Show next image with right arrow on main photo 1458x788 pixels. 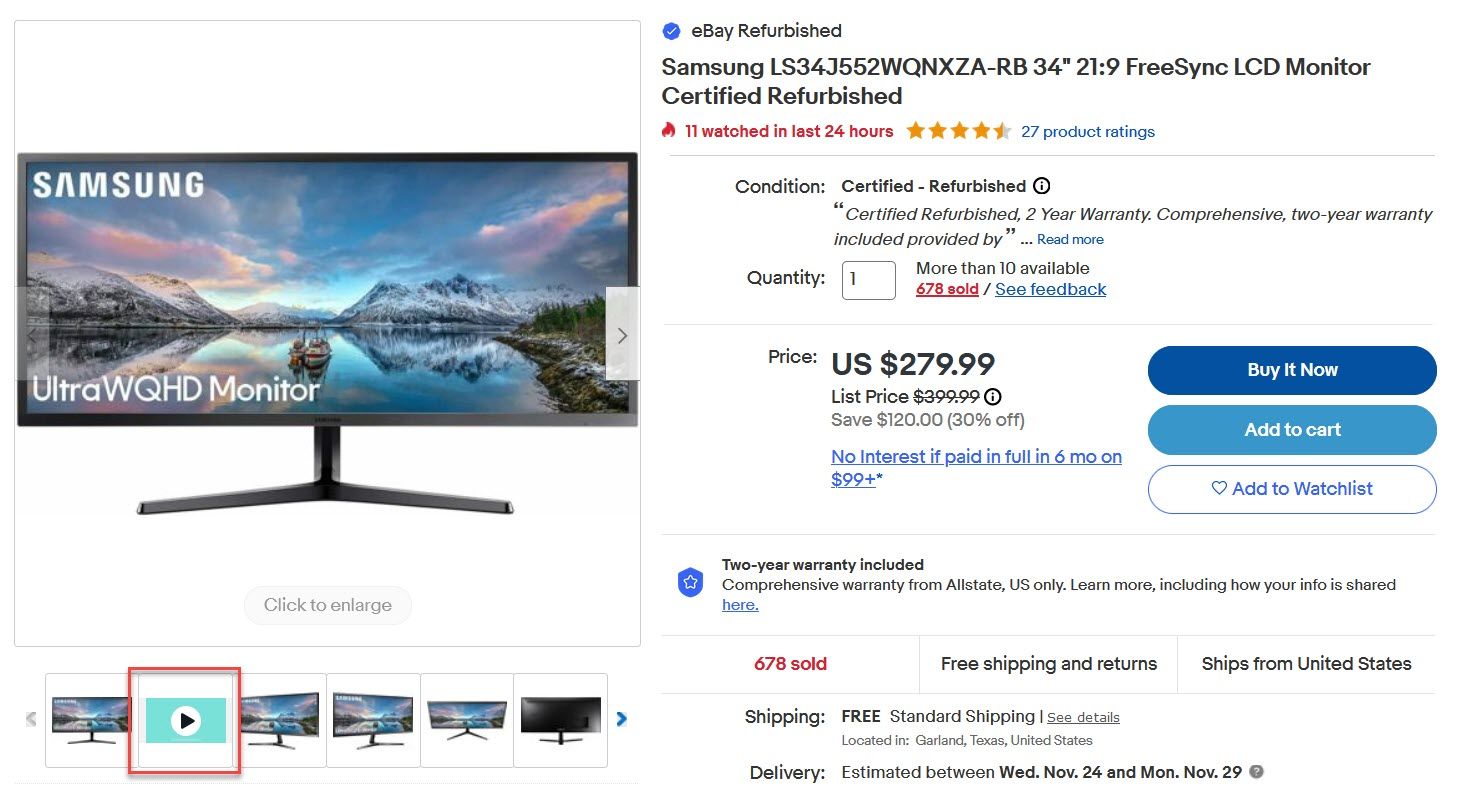click(x=622, y=334)
